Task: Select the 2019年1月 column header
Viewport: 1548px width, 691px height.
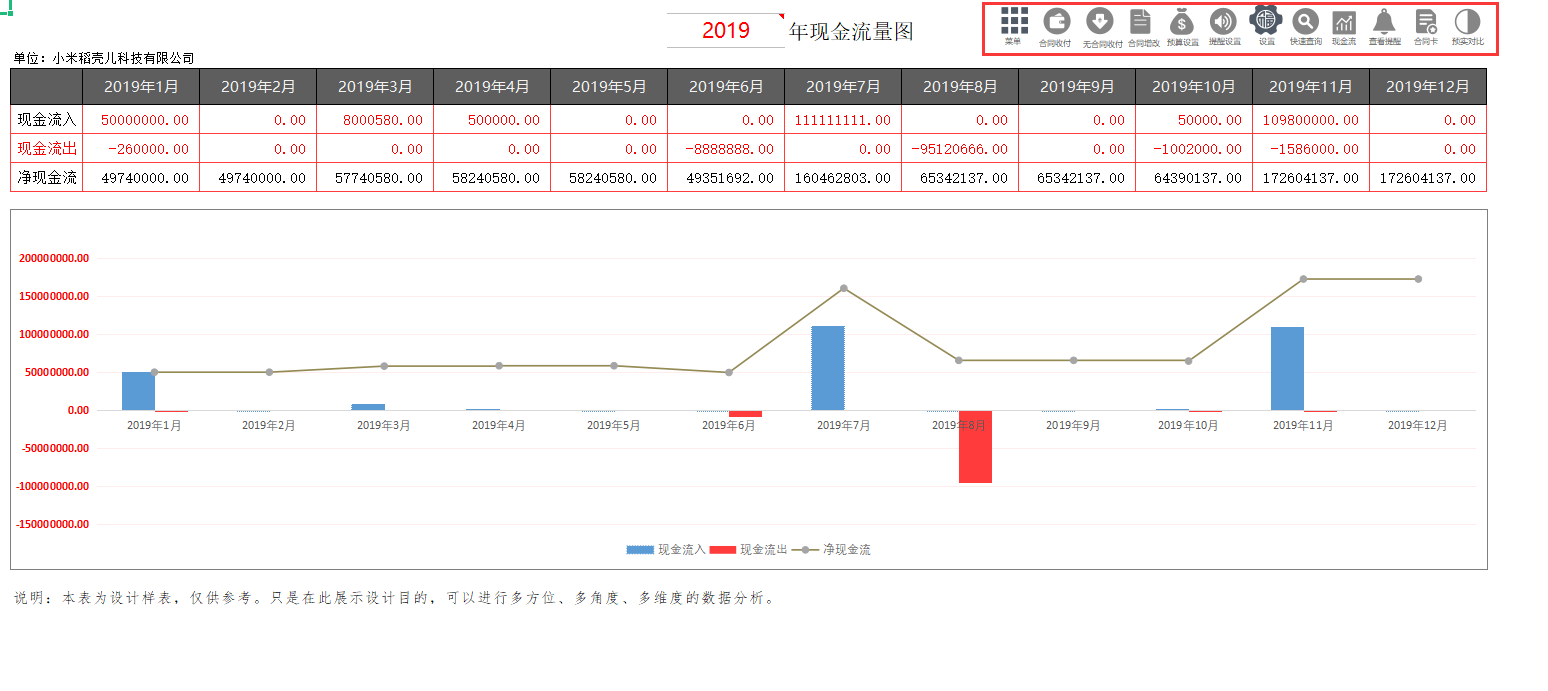Action: click(141, 86)
